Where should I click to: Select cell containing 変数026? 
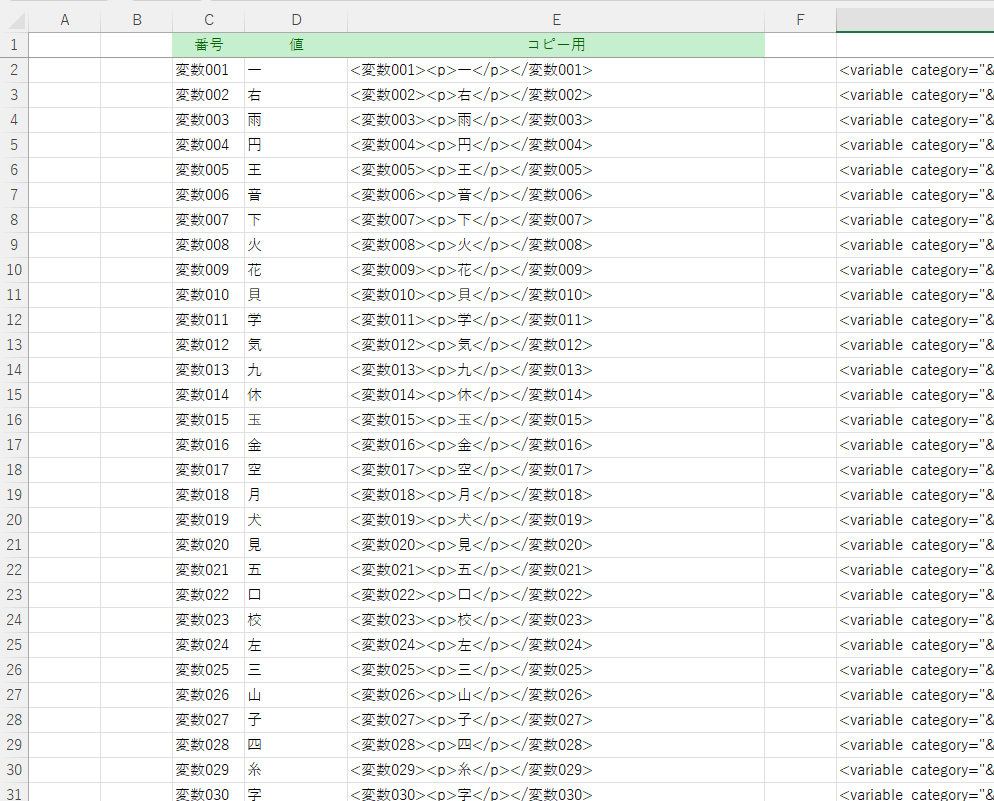209,695
